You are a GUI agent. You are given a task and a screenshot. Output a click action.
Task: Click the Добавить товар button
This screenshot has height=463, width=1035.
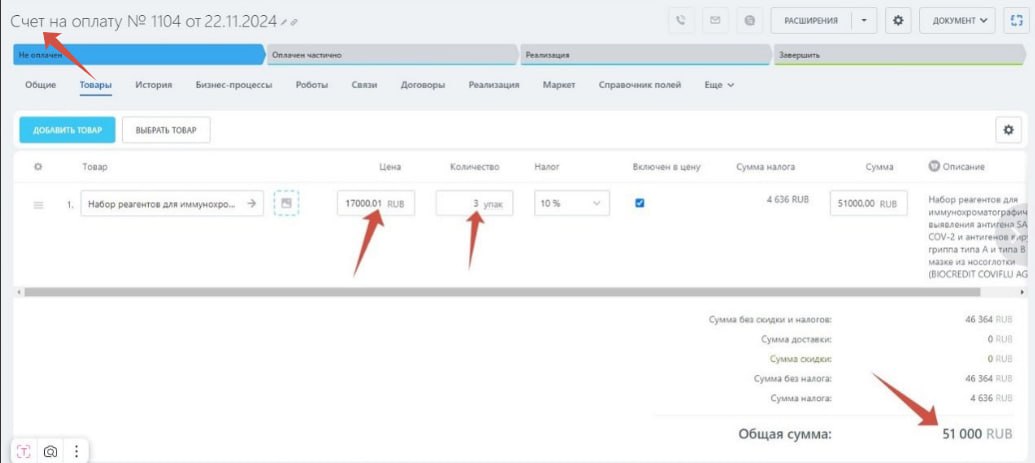[x=67, y=130]
